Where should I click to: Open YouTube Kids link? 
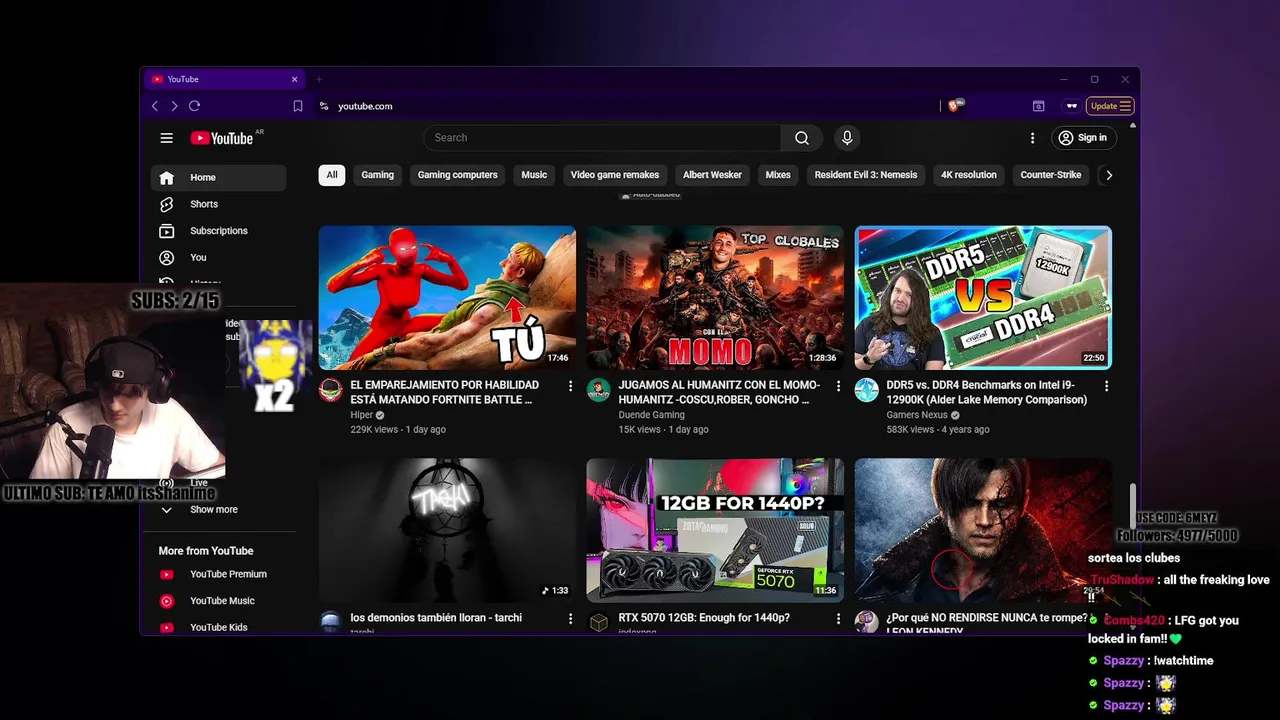click(x=218, y=627)
